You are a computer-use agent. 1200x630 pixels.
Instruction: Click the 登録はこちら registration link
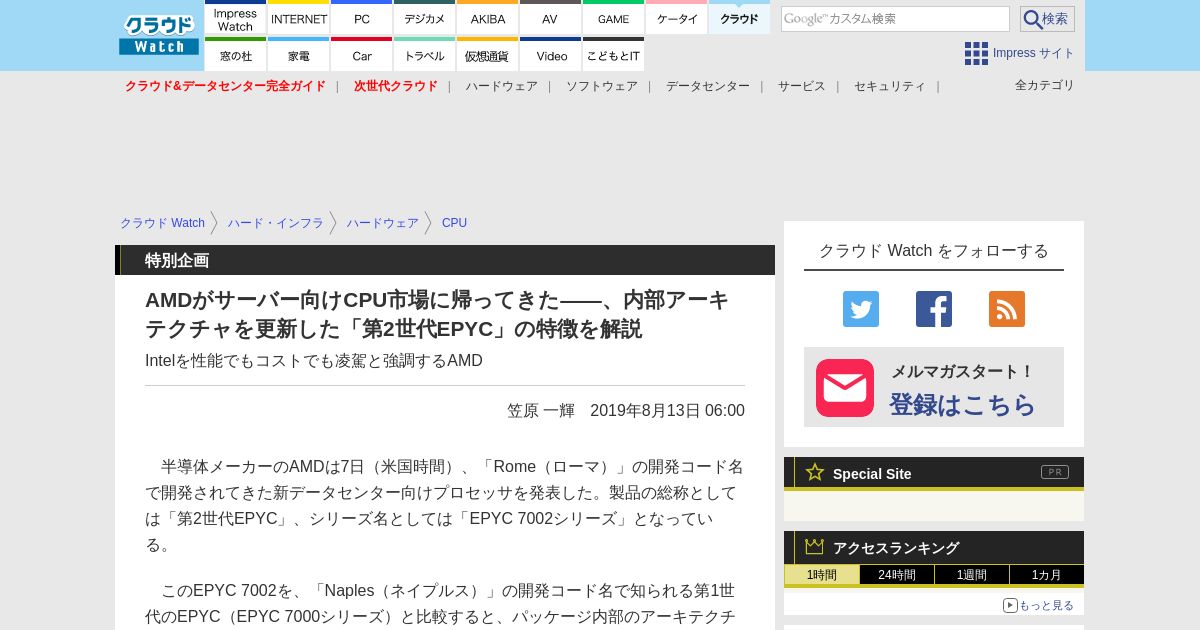(x=963, y=404)
